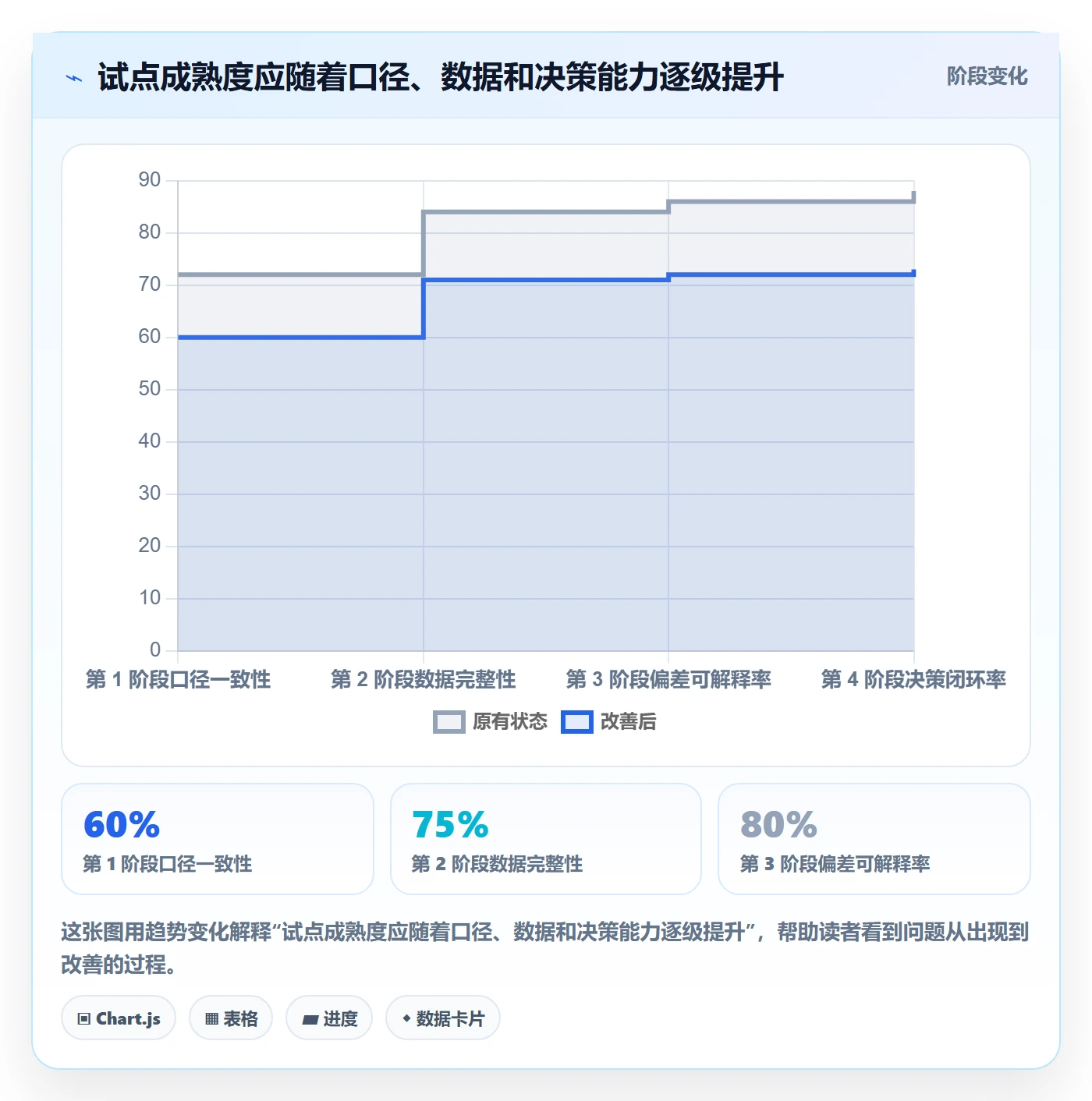
Task: Click the 表格 tag
Action: pos(231,1018)
